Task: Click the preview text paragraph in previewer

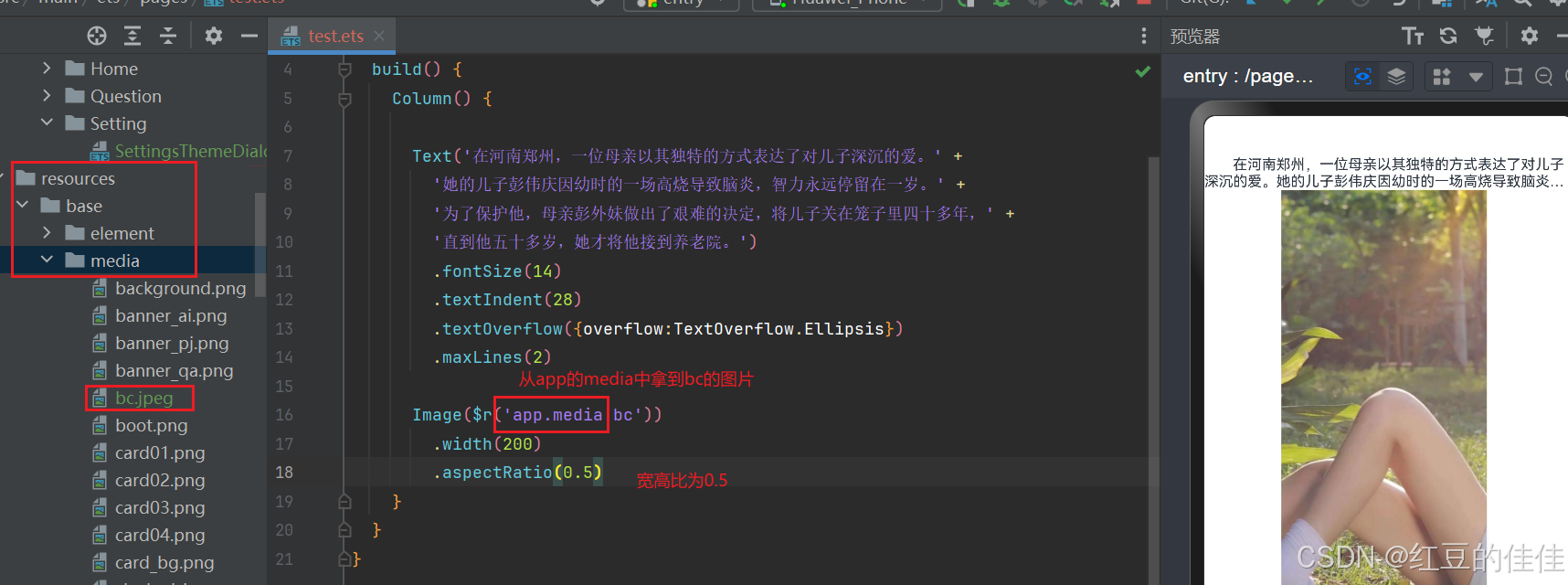Action: (x=1385, y=173)
